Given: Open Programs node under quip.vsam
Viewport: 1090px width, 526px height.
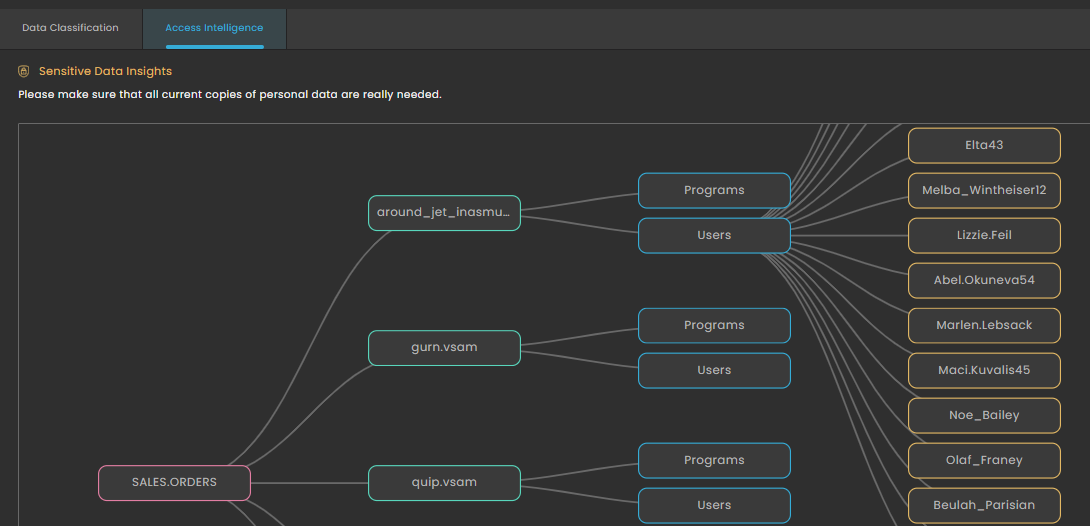Looking at the screenshot, I should (714, 461).
